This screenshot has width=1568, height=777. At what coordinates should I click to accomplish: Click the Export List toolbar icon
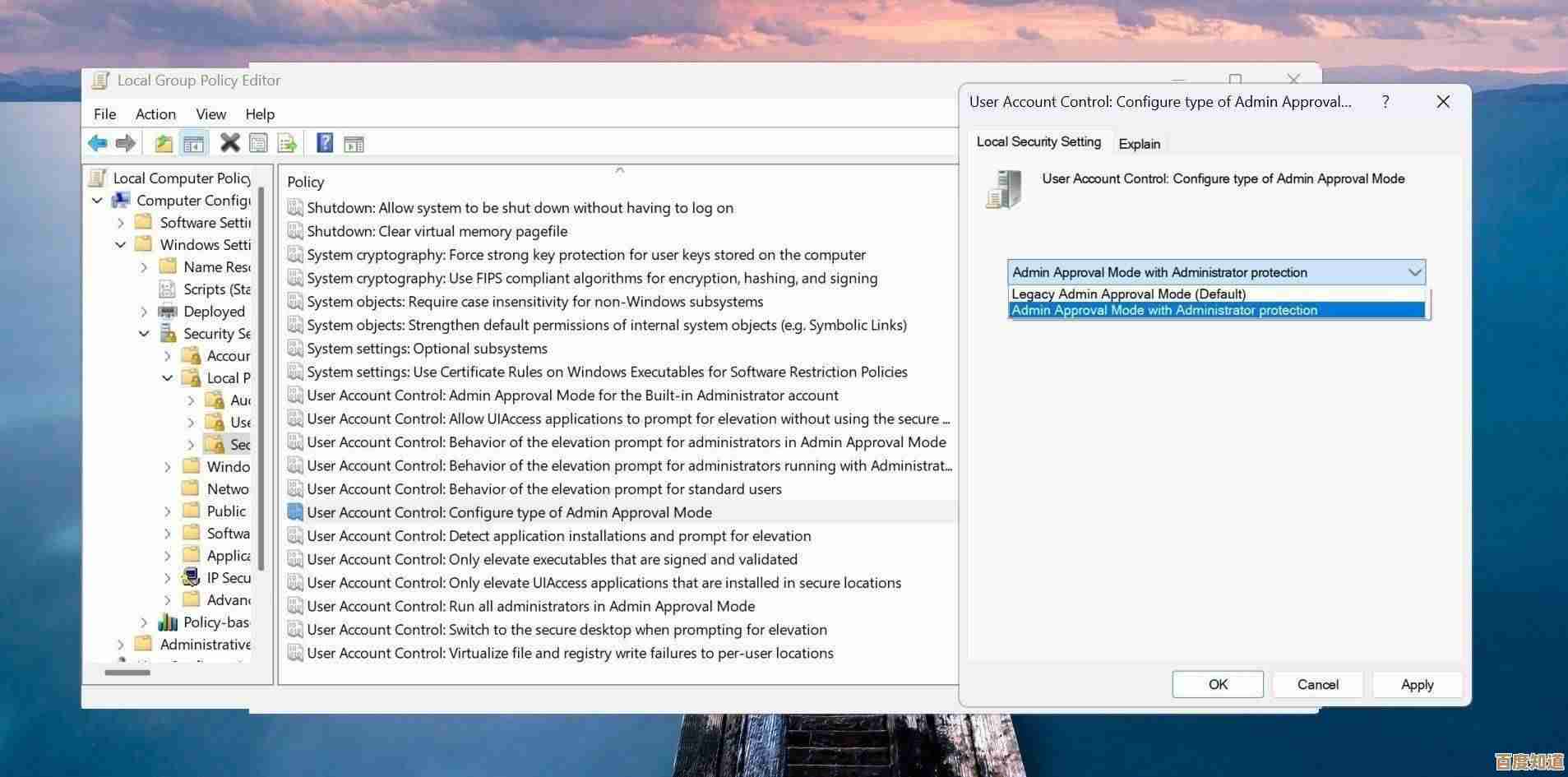coord(287,142)
